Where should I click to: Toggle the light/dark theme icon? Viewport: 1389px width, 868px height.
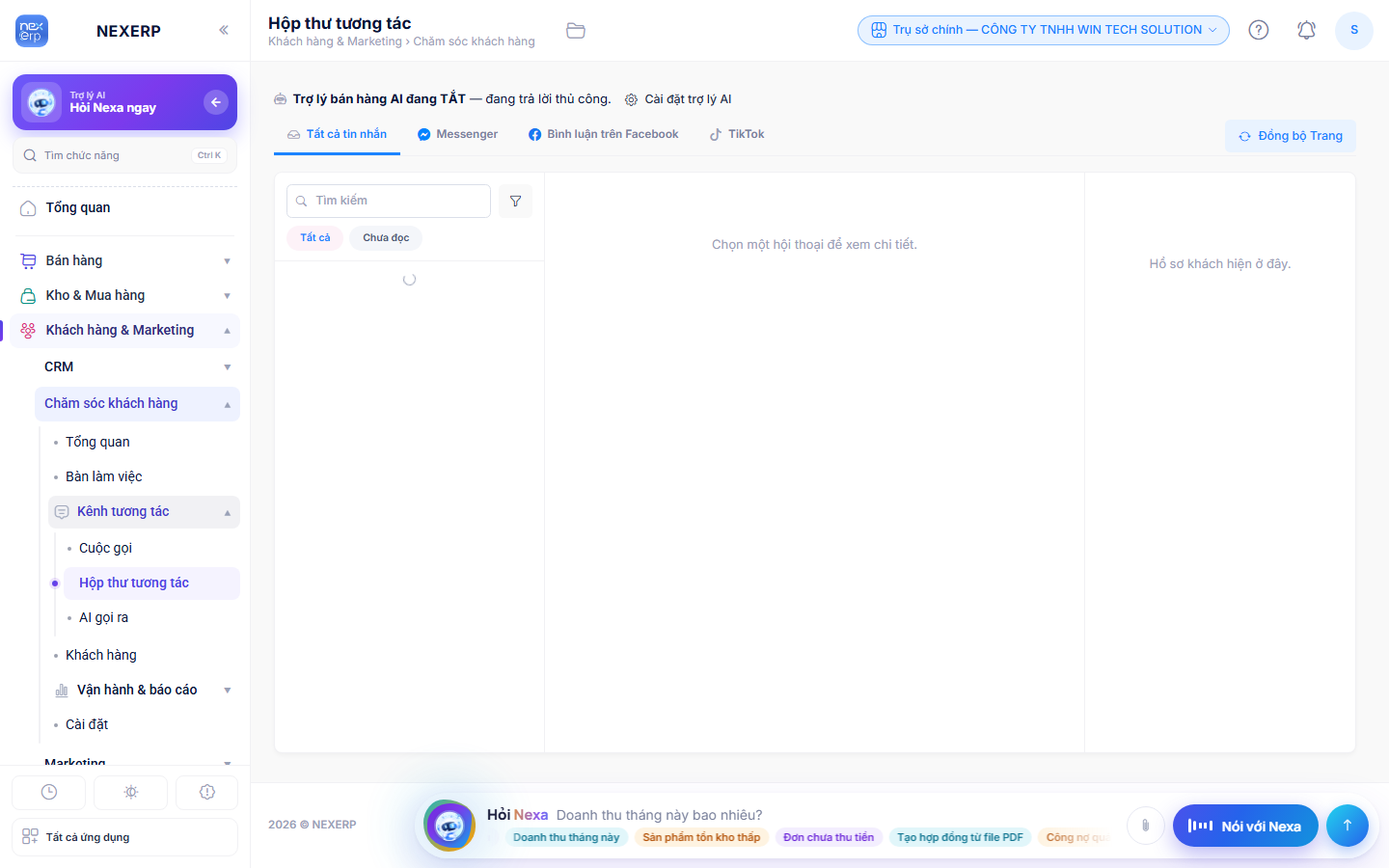(131, 792)
